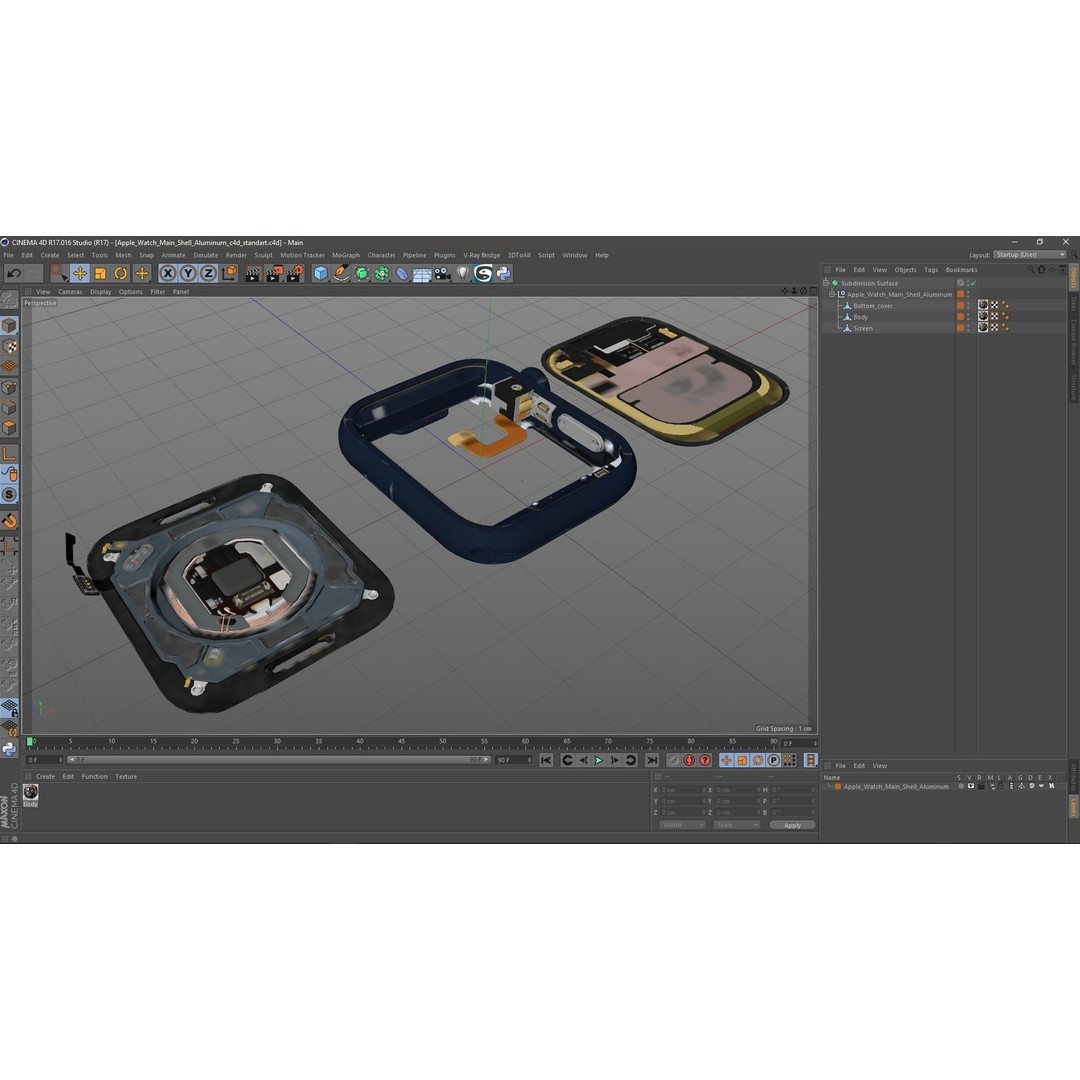
Task: Toggle Autokeying red button
Action: (x=705, y=760)
